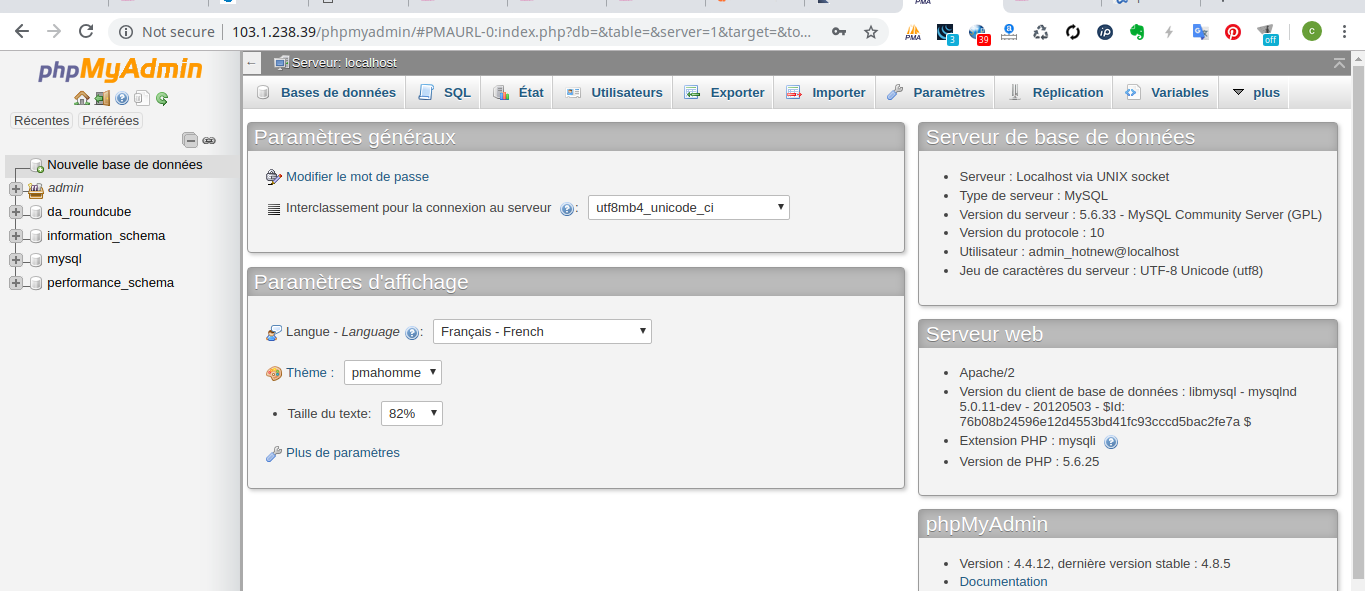Click the browser address bar URL
This screenshot has width=1365, height=591.
[522, 32]
